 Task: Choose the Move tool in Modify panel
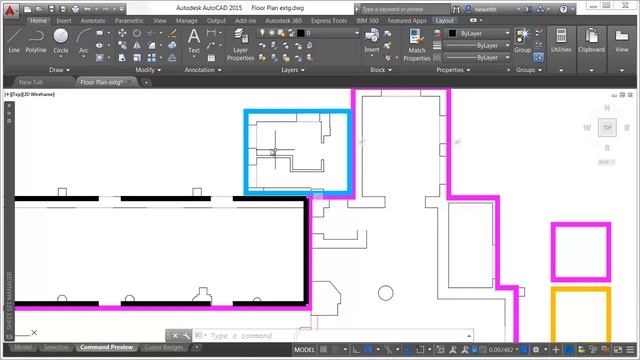point(122,33)
